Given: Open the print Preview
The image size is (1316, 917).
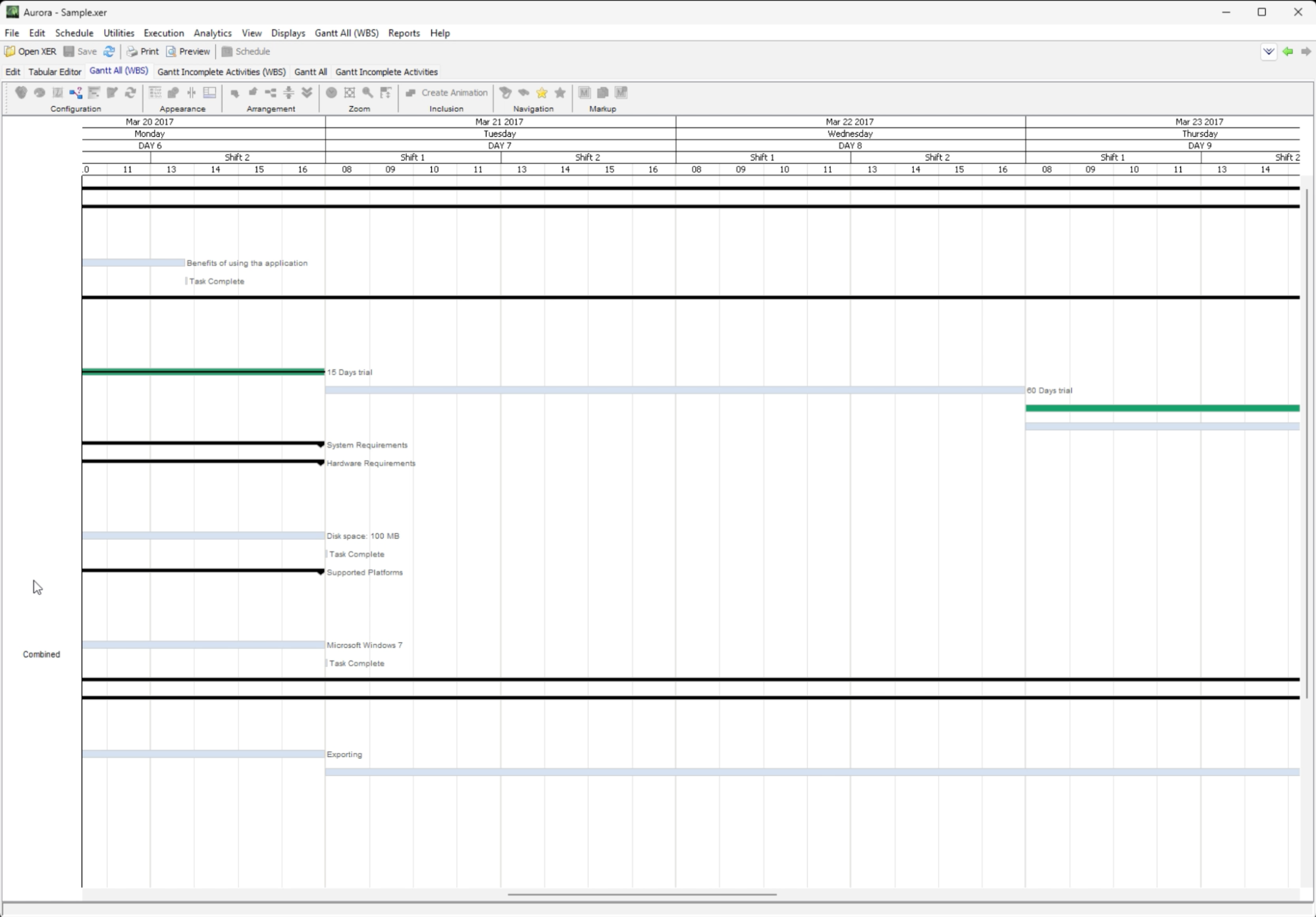Looking at the screenshot, I should tap(188, 51).
